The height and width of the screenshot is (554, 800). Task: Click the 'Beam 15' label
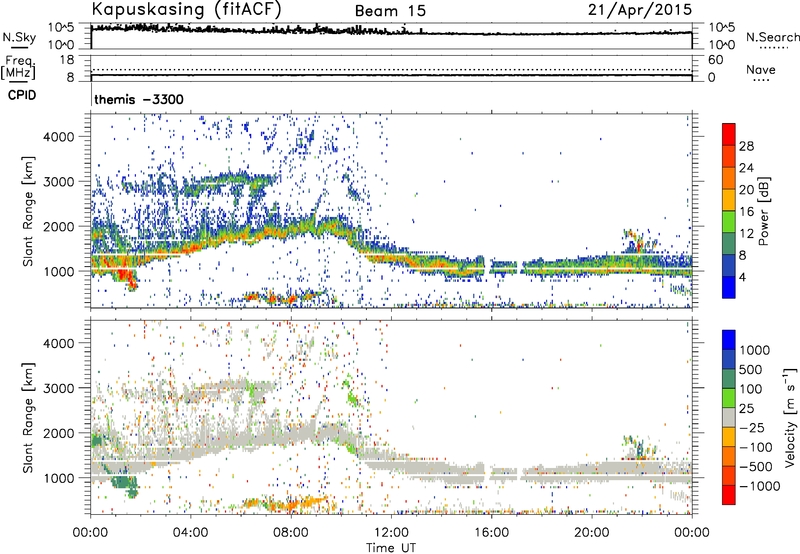[390, 11]
